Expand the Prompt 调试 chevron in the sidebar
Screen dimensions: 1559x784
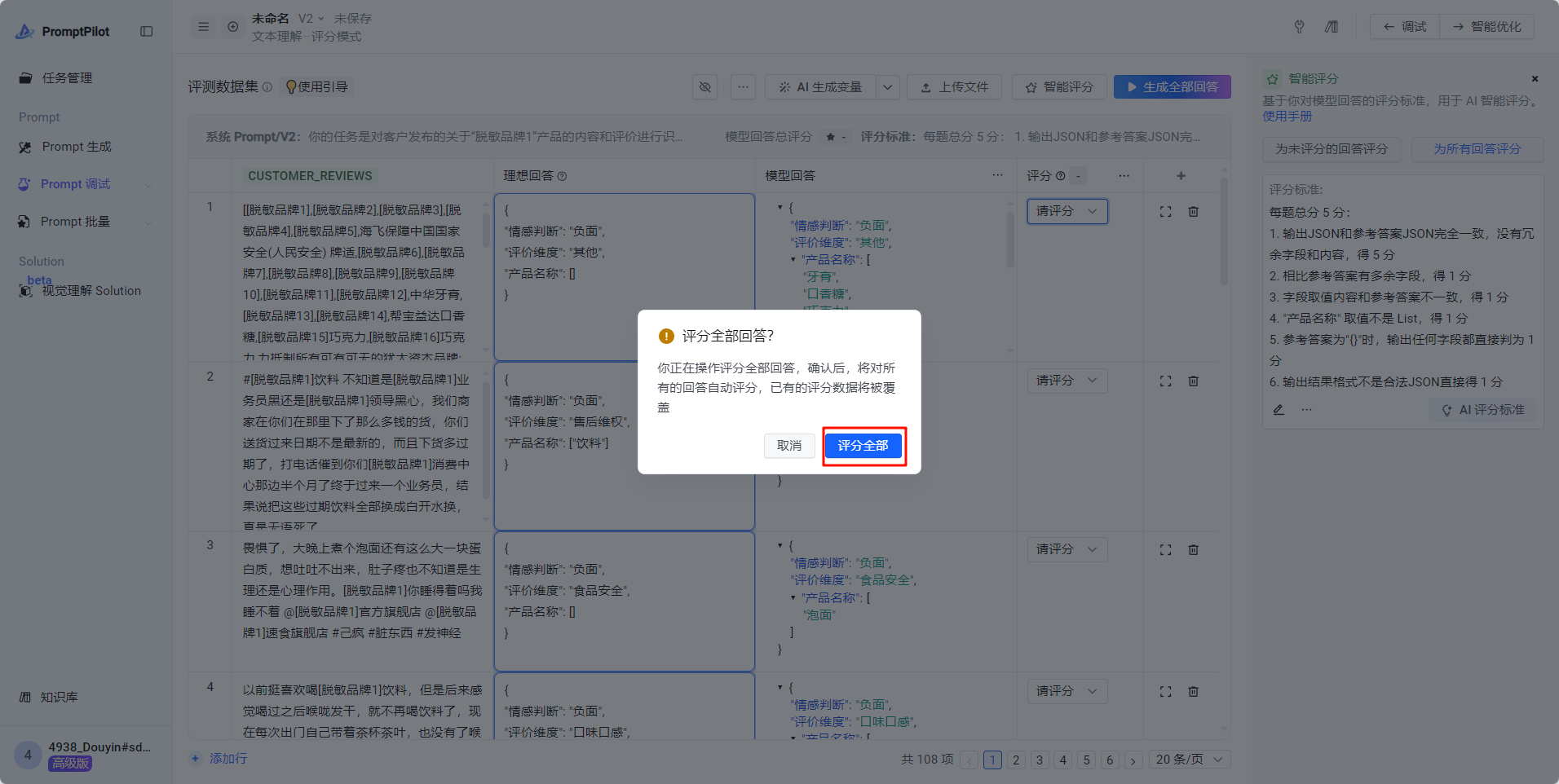coord(148,185)
